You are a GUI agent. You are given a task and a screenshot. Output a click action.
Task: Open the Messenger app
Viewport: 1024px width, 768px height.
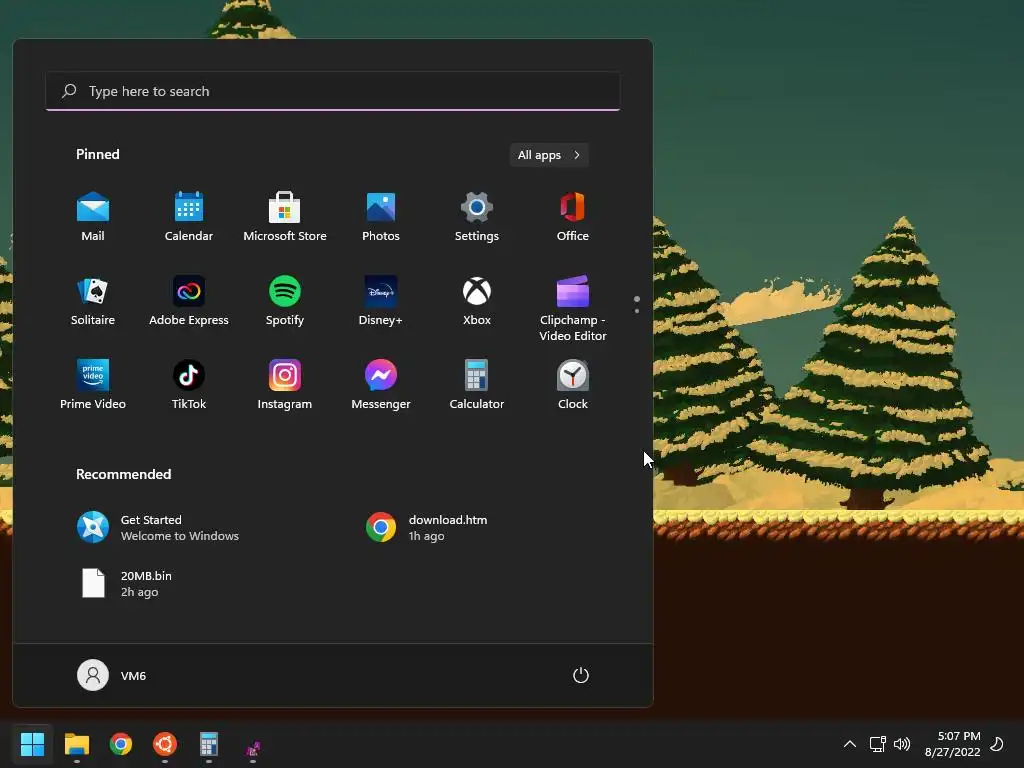(x=381, y=385)
